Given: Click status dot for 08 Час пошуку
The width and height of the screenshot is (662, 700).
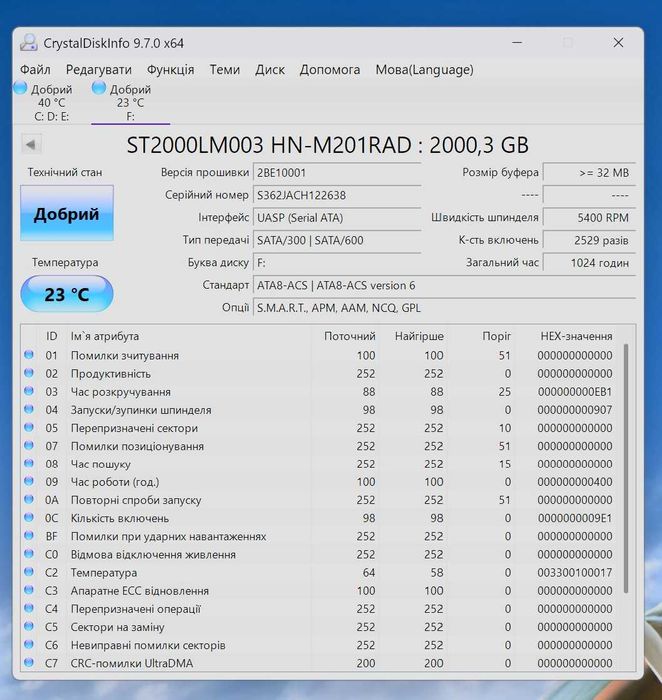Looking at the screenshot, I should (x=29, y=463).
